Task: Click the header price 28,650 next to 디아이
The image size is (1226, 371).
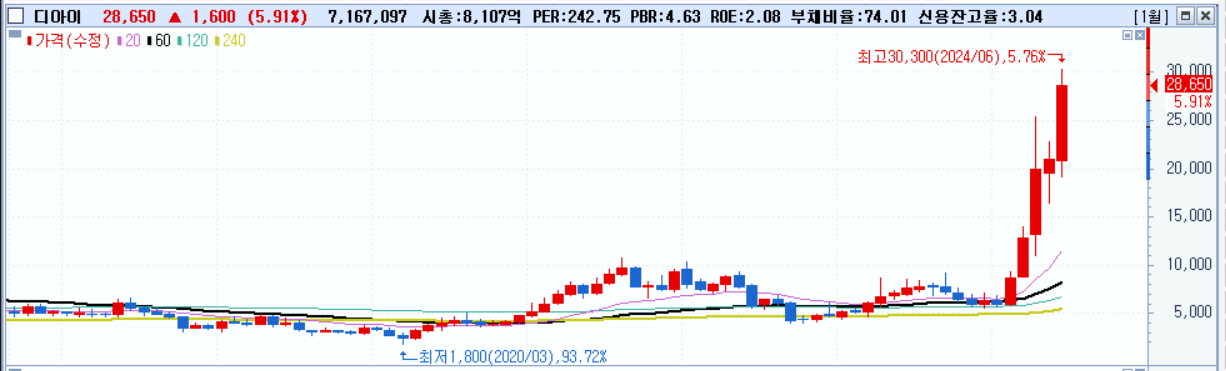Action: pyautogui.click(x=129, y=17)
